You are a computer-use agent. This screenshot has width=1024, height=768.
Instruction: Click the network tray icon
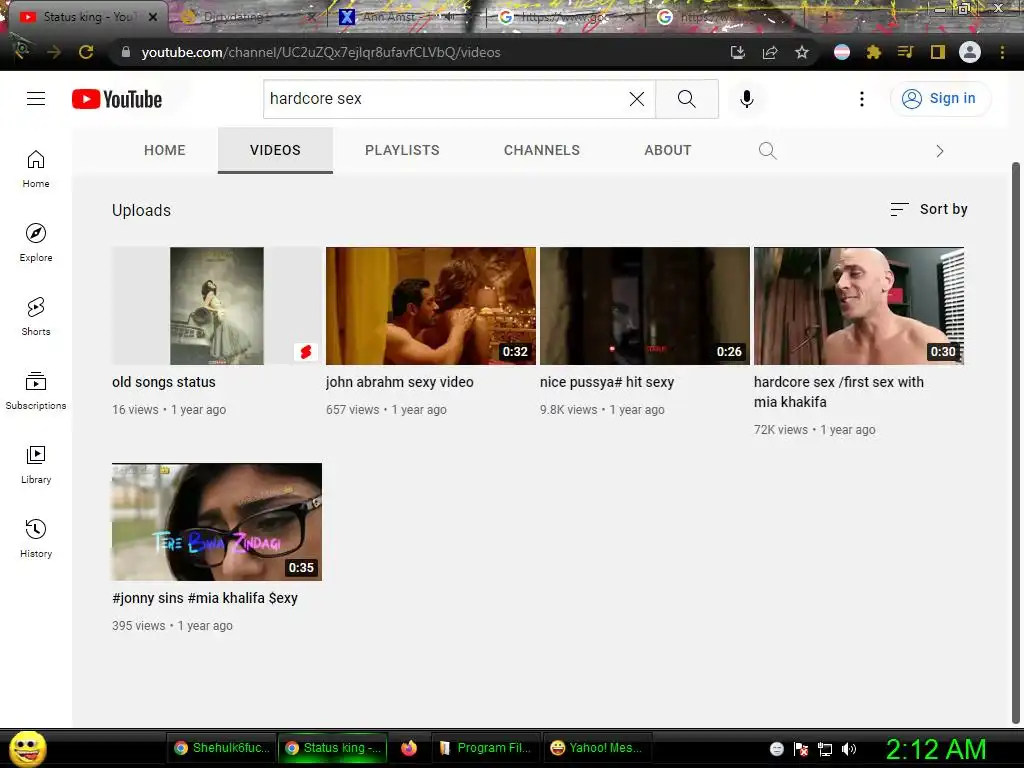click(825, 749)
